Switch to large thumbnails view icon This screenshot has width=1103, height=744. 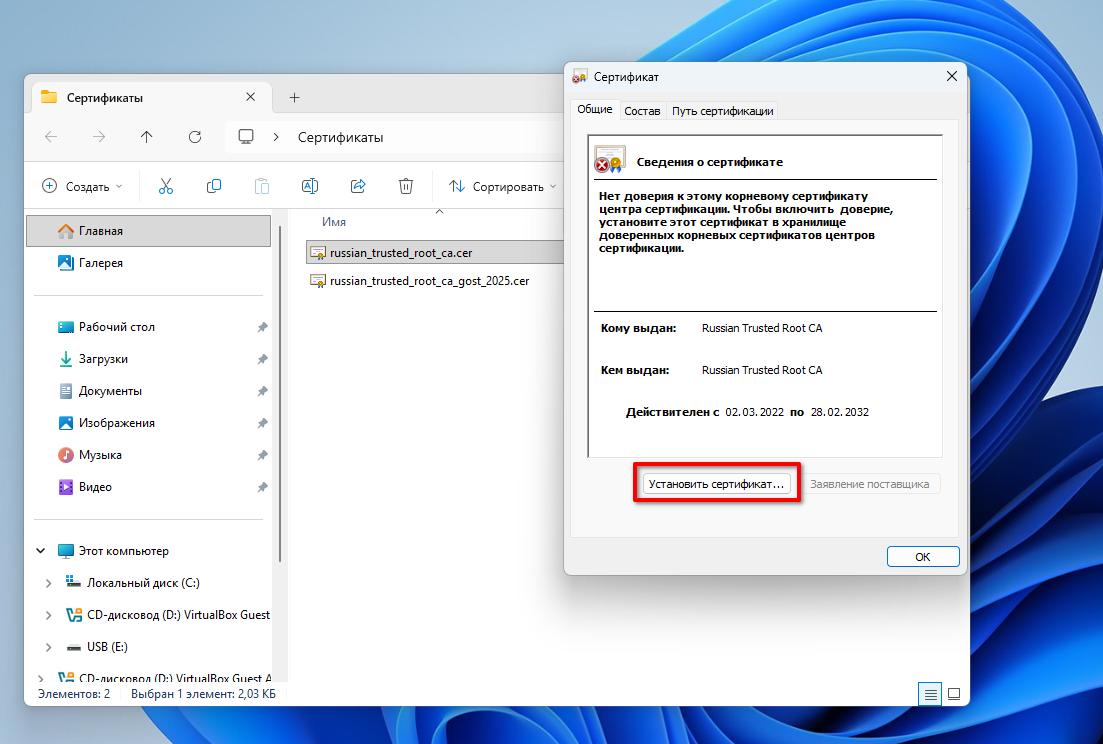point(954,695)
